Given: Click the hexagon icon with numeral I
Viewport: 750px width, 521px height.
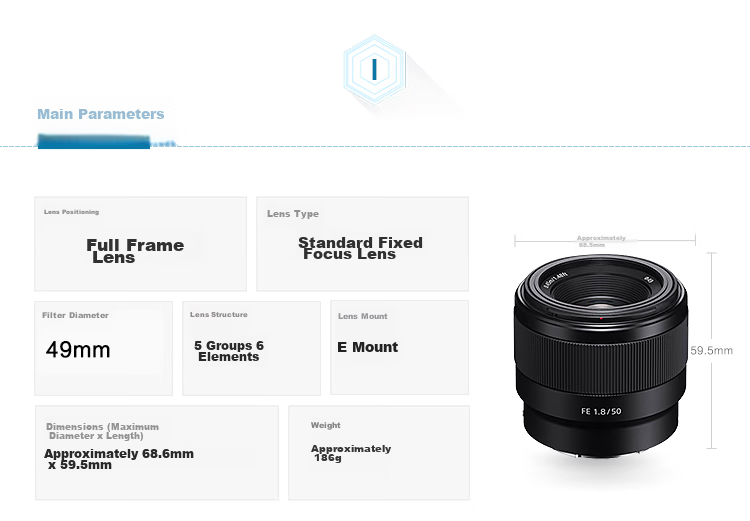Looking at the screenshot, I should (375, 70).
